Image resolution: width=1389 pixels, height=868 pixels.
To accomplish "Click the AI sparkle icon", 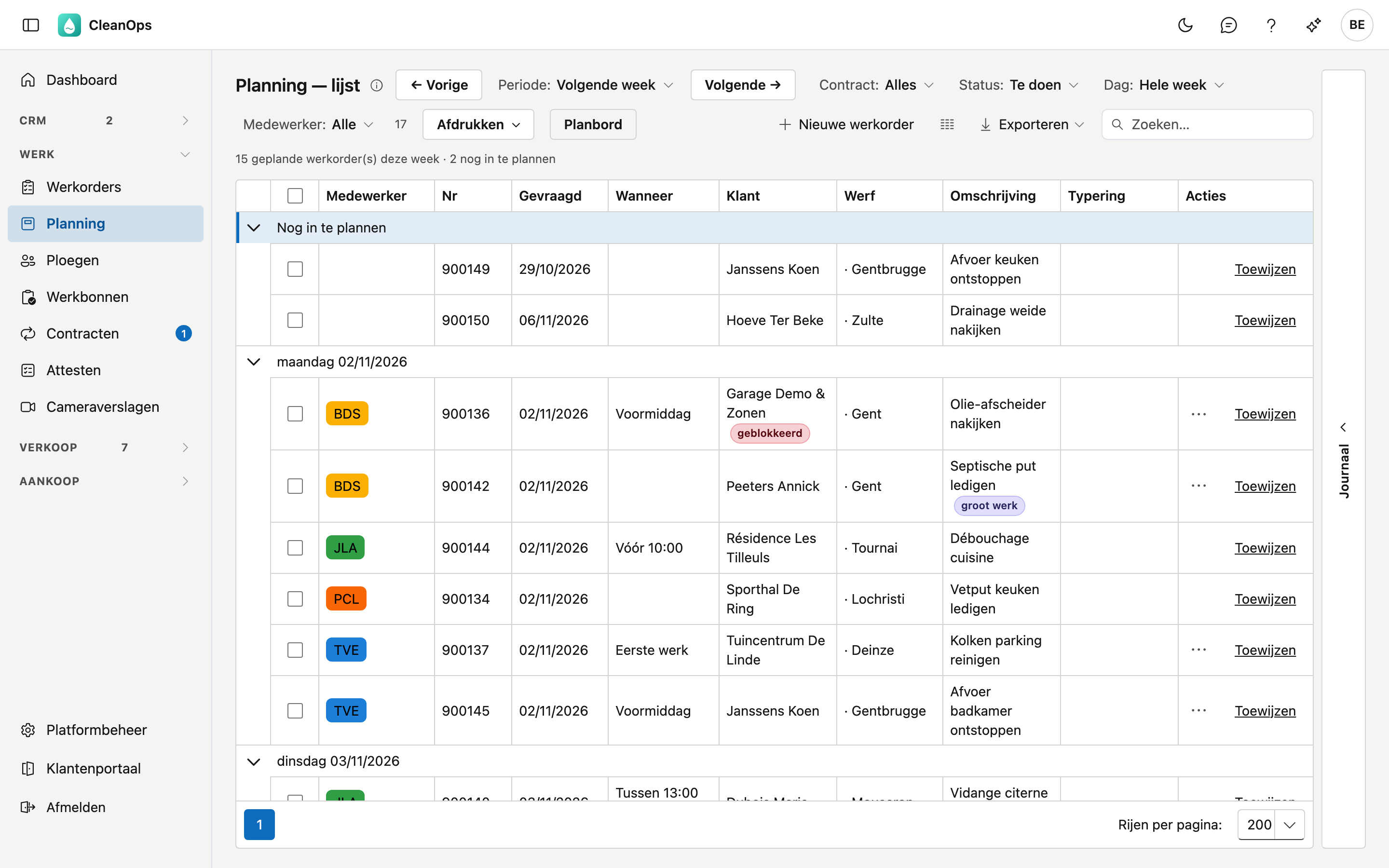I will click(x=1314, y=25).
